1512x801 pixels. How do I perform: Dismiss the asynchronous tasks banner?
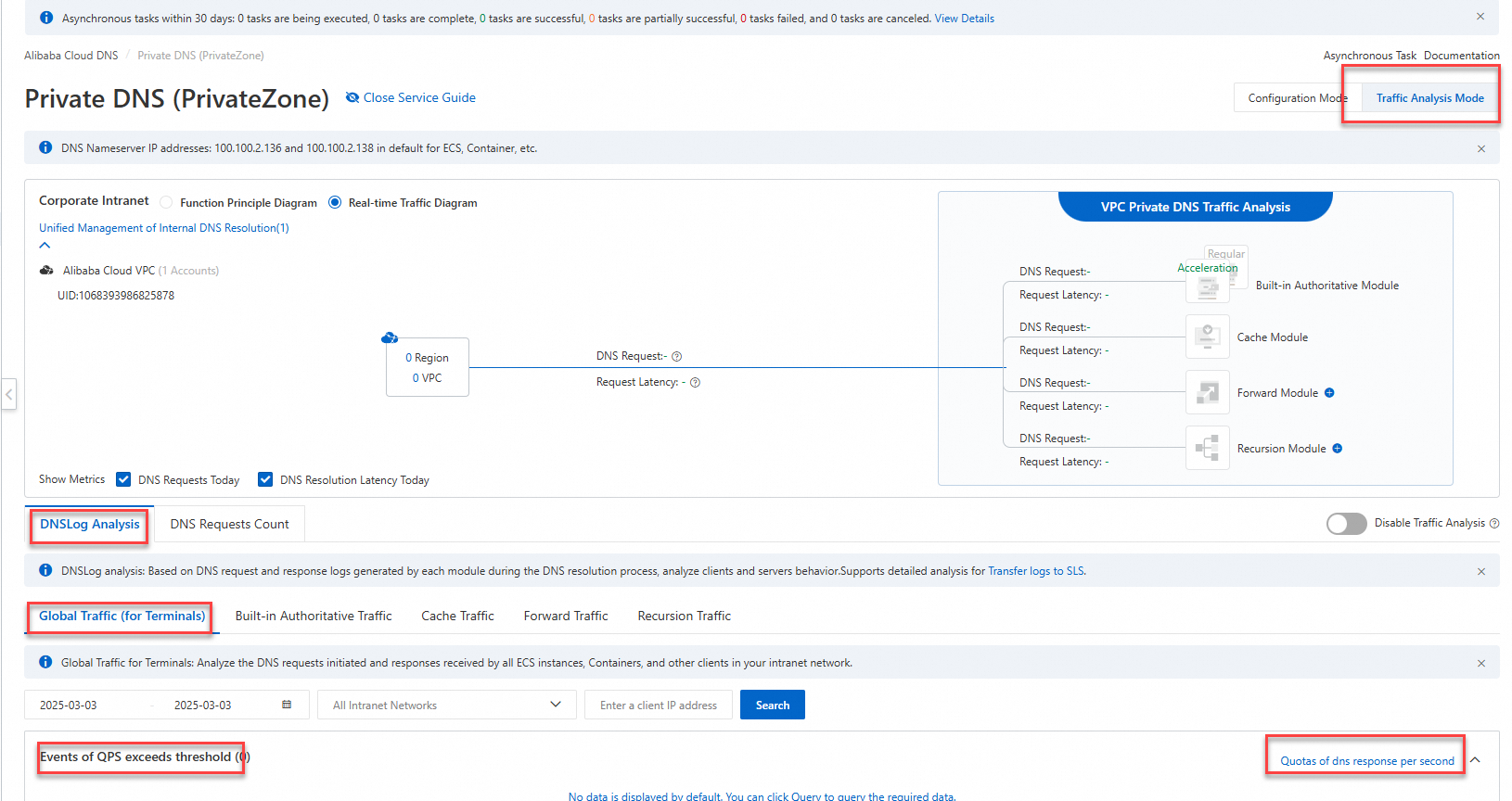click(x=1480, y=17)
